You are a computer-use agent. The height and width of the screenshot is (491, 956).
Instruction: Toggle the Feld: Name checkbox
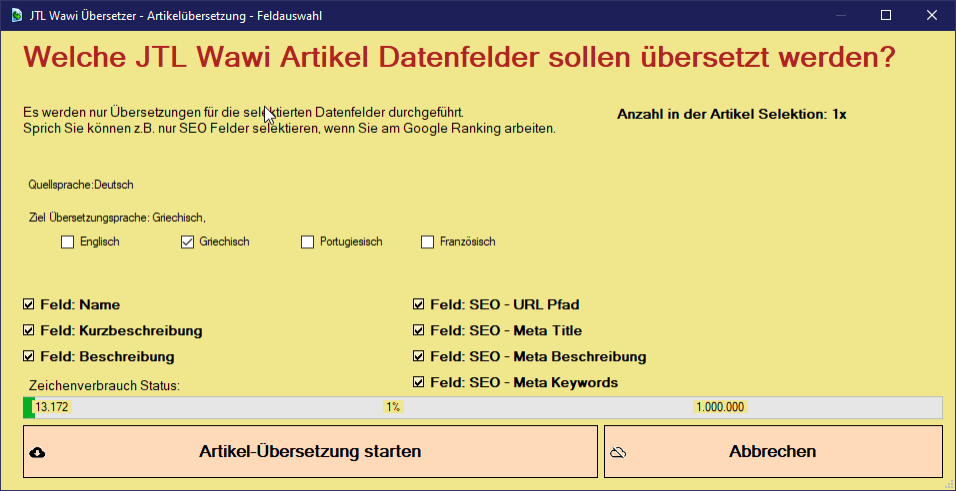28,304
